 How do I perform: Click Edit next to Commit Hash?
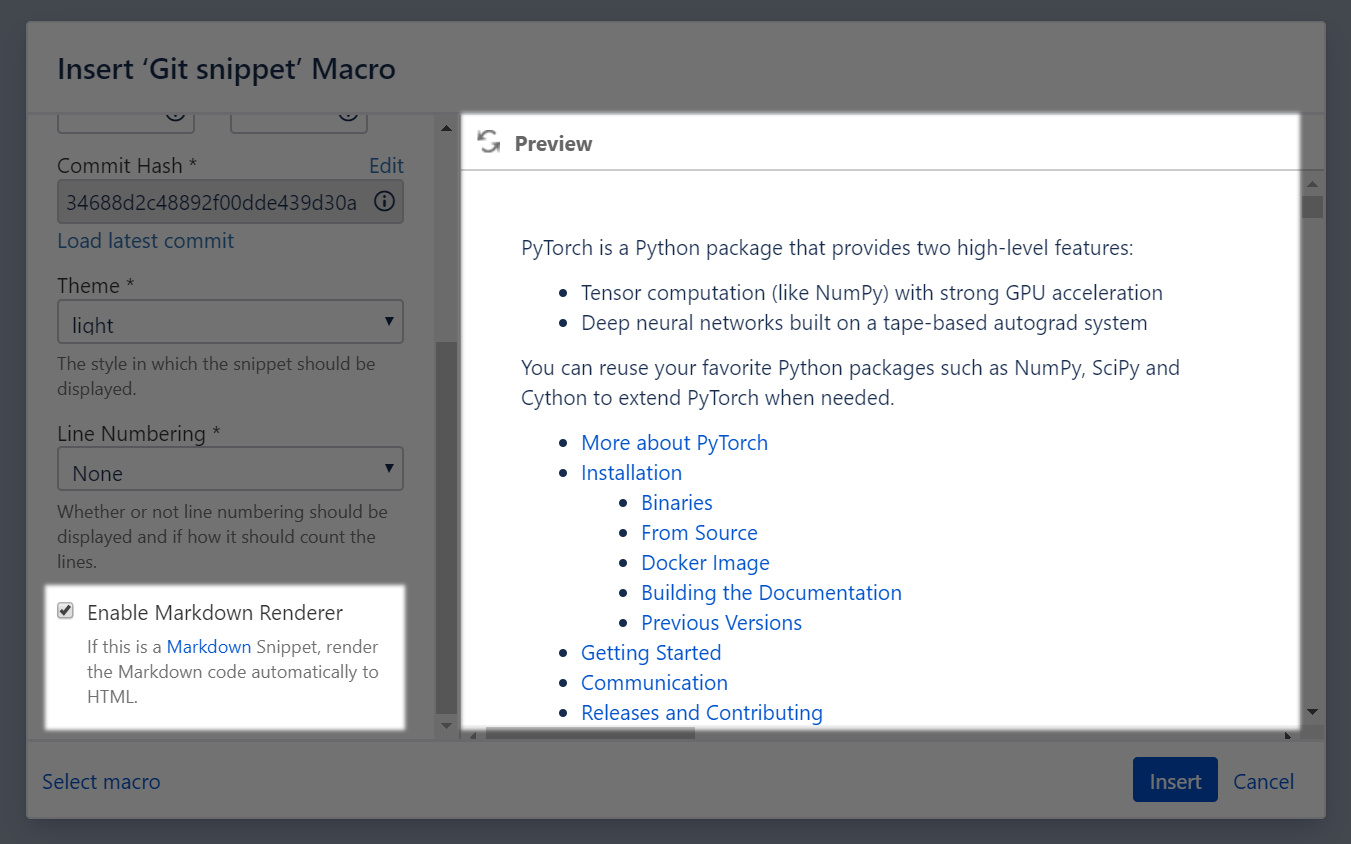(386, 166)
